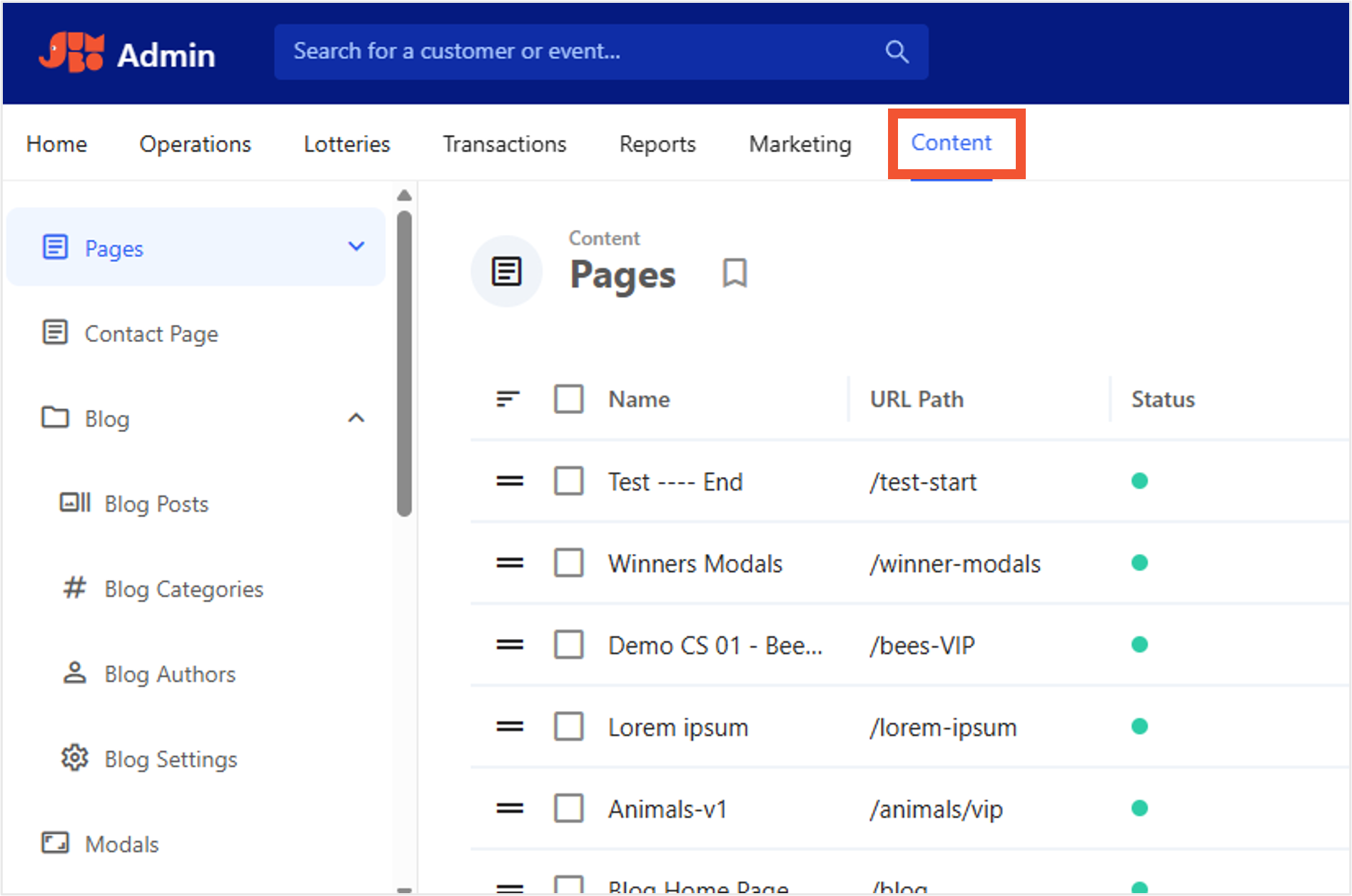Check the Lorem ipsum row checkbox

[x=569, y=727]
